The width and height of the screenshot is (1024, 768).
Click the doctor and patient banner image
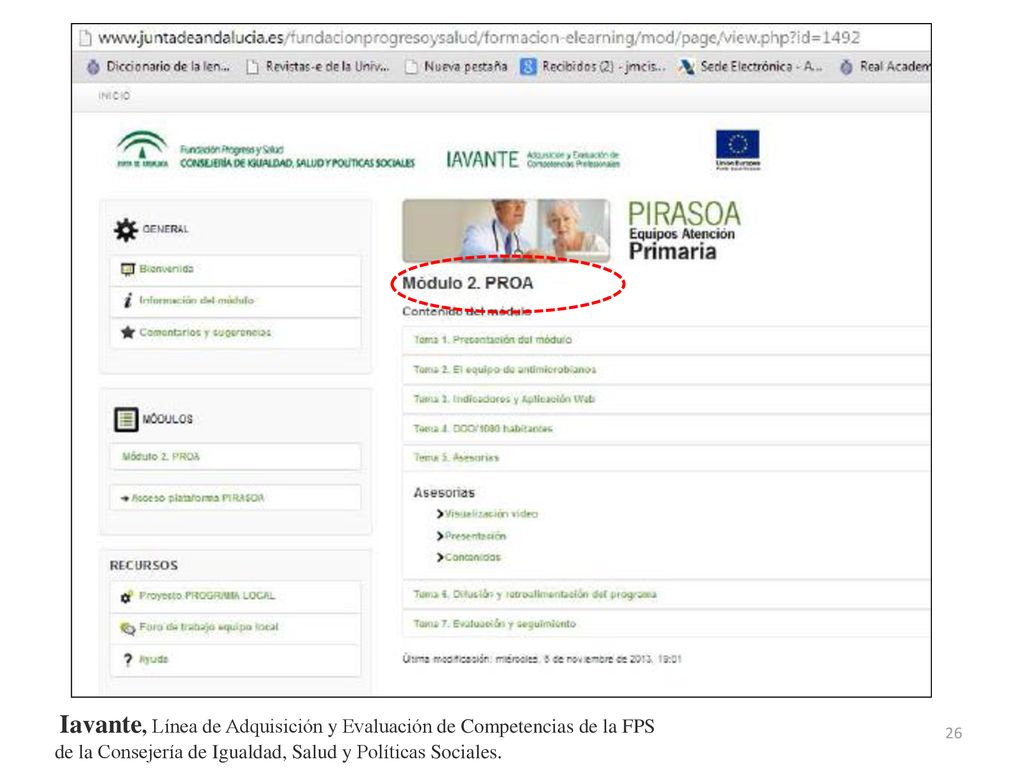pyautogui.click(x=506, y=231)
